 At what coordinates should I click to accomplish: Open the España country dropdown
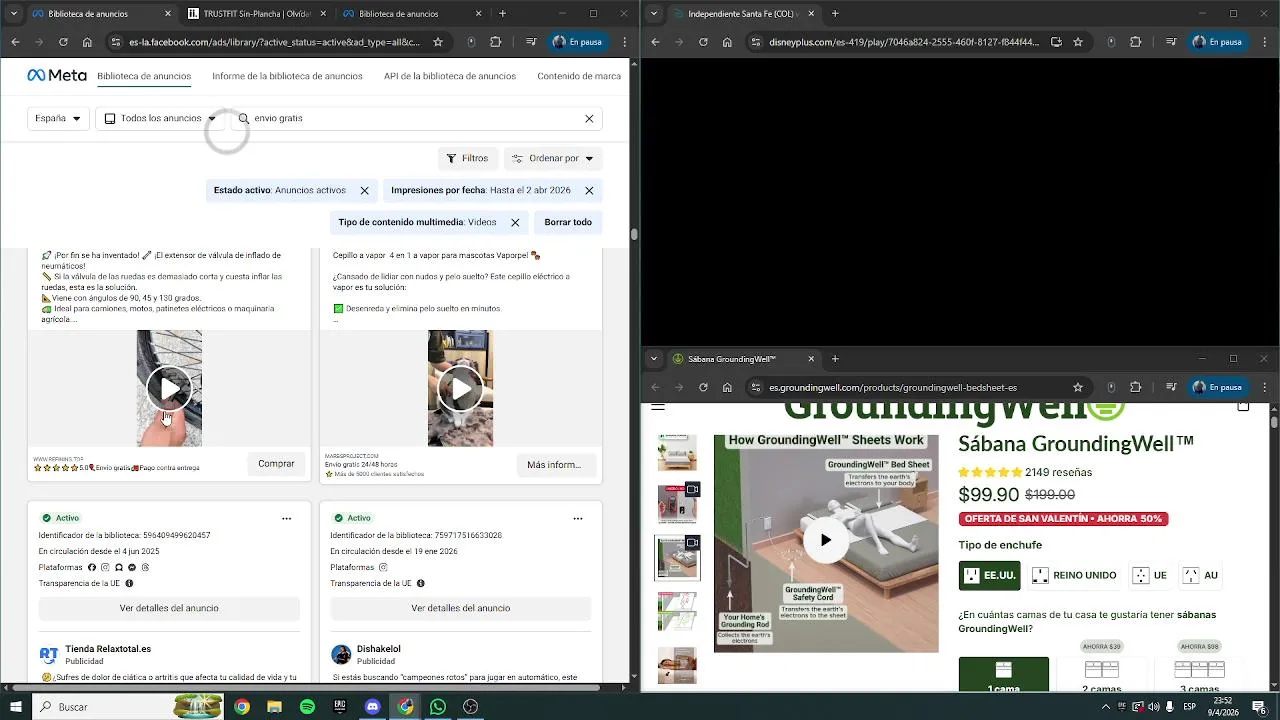(58, 118)
